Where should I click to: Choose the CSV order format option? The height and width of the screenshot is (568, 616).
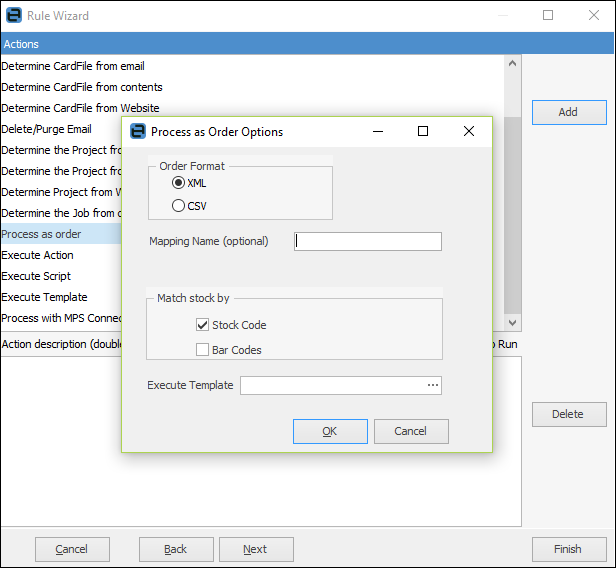[x=179, y=206]
